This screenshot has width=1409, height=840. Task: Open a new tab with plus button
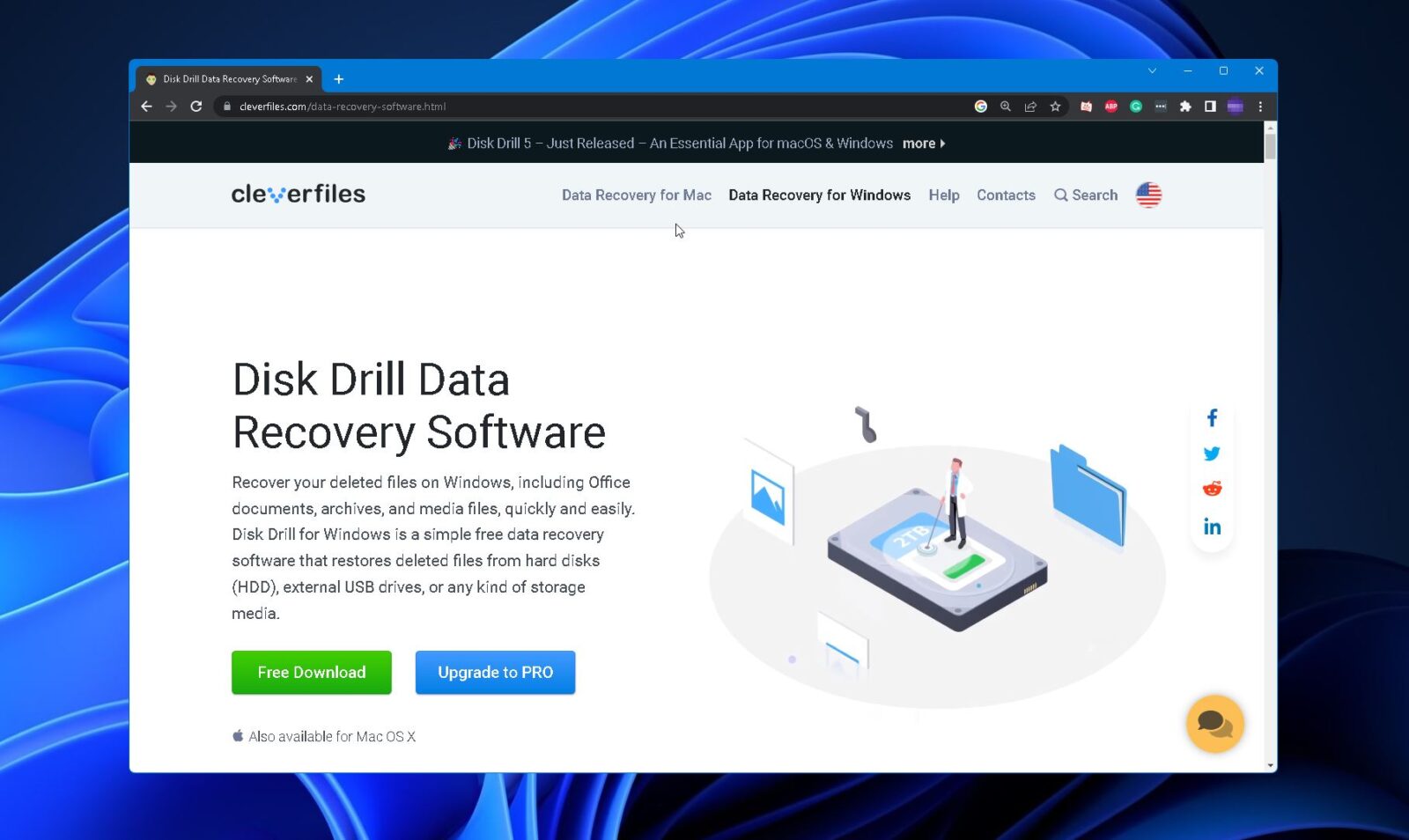338,79
